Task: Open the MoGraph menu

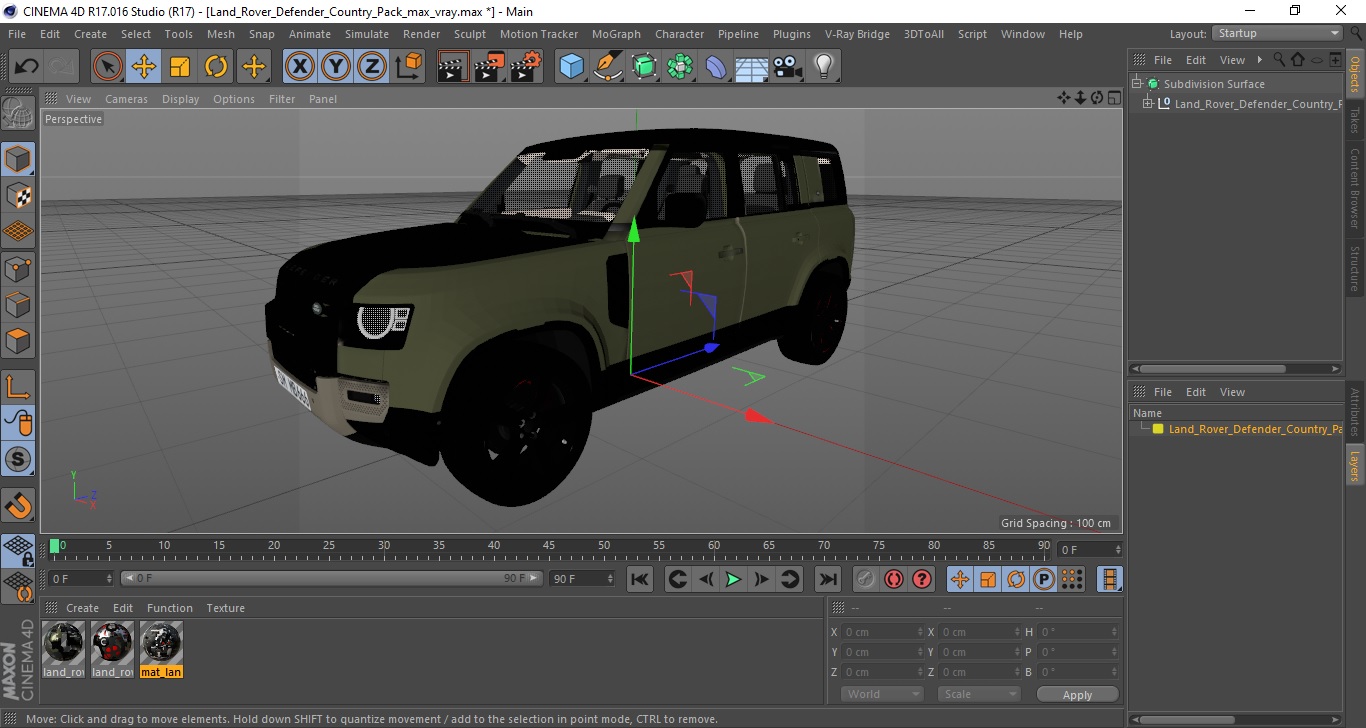Action: click(616, 34)
